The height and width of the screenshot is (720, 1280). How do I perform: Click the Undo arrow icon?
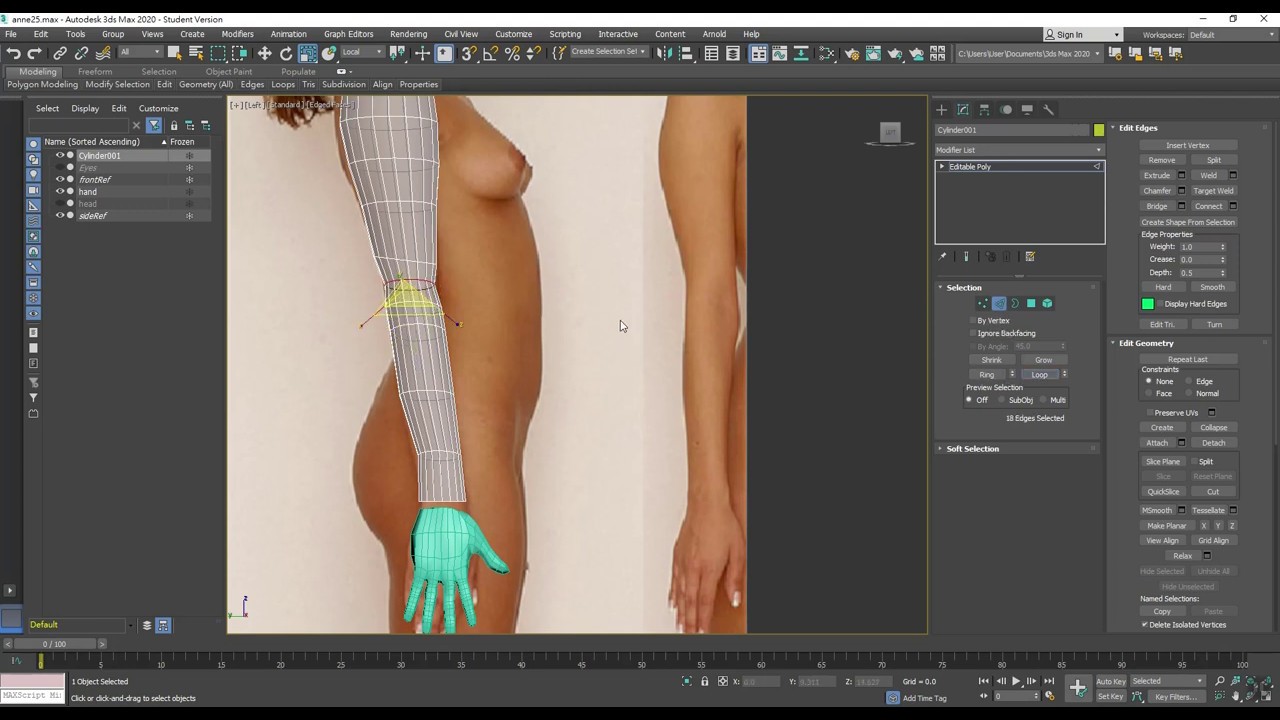[x=13, y=54]
